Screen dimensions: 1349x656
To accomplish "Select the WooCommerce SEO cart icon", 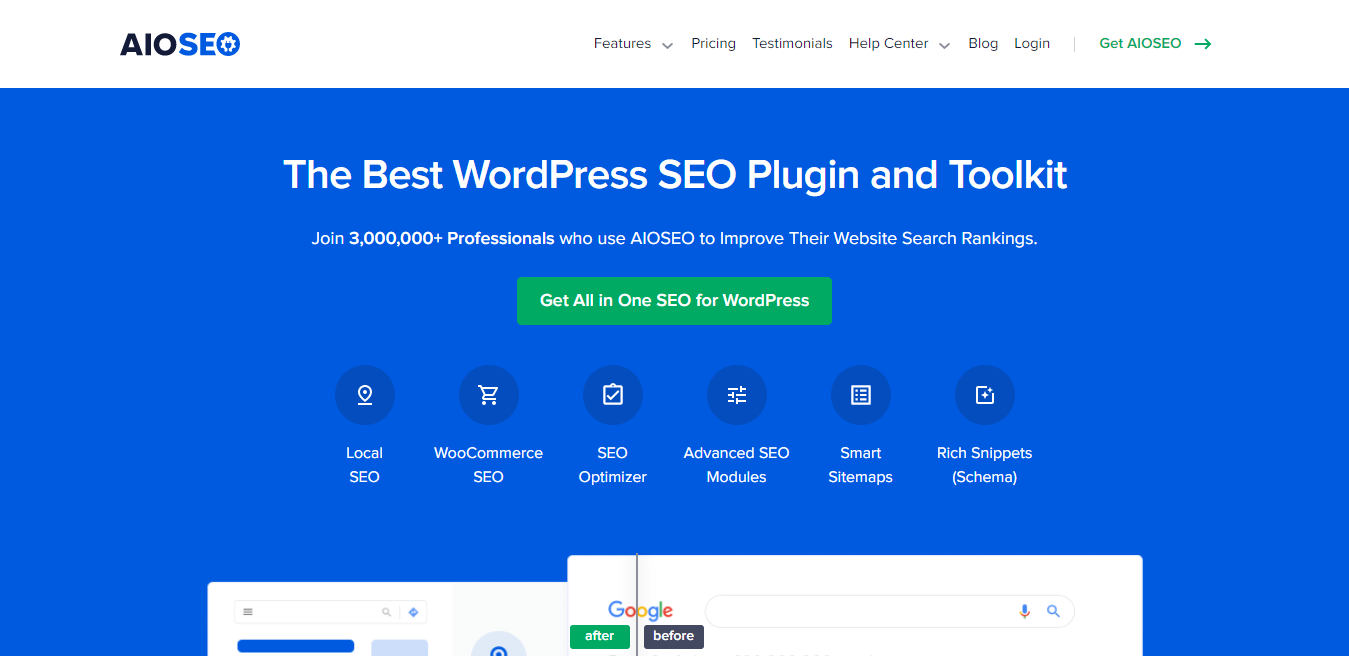I will [x=489, y=395].
